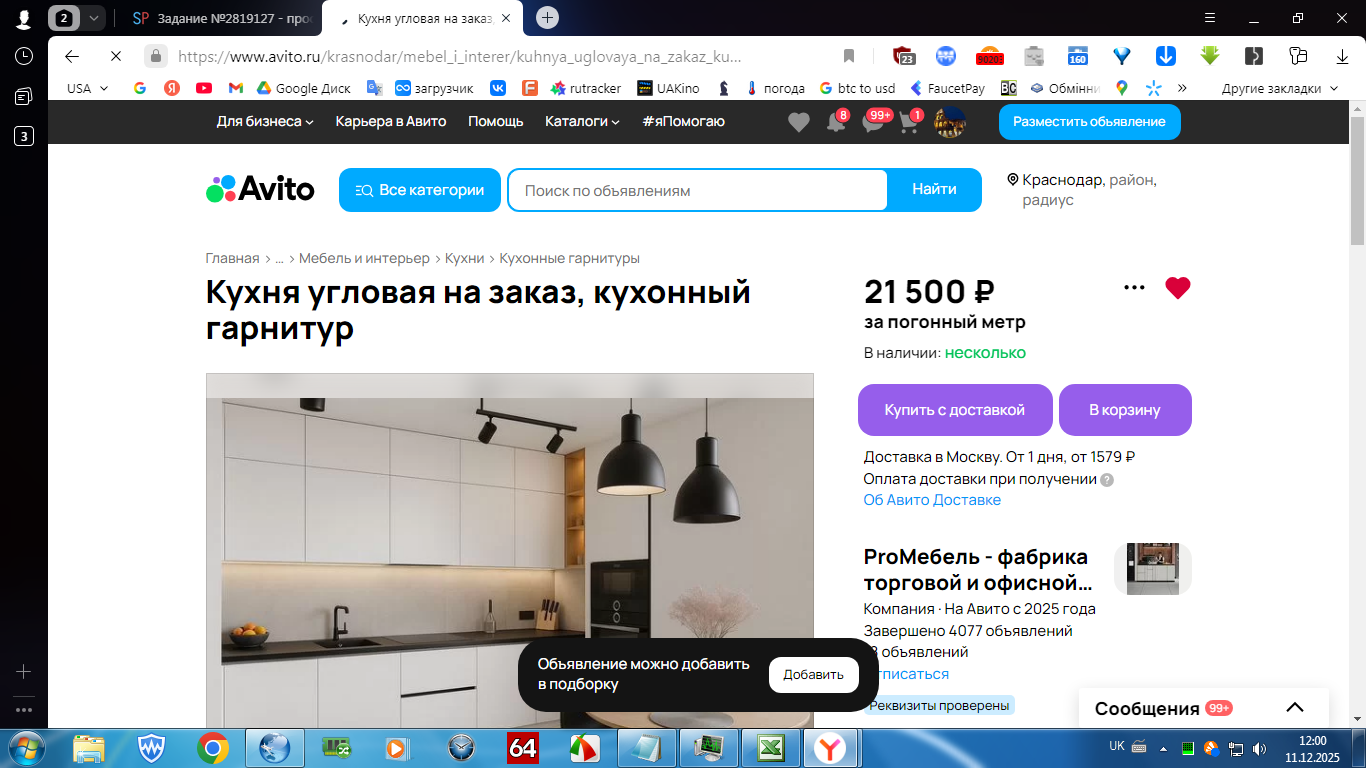Open Yandex Browser taskbar icon
The height and width of the screenshot is (768, 1366).
tap(829, 748)
